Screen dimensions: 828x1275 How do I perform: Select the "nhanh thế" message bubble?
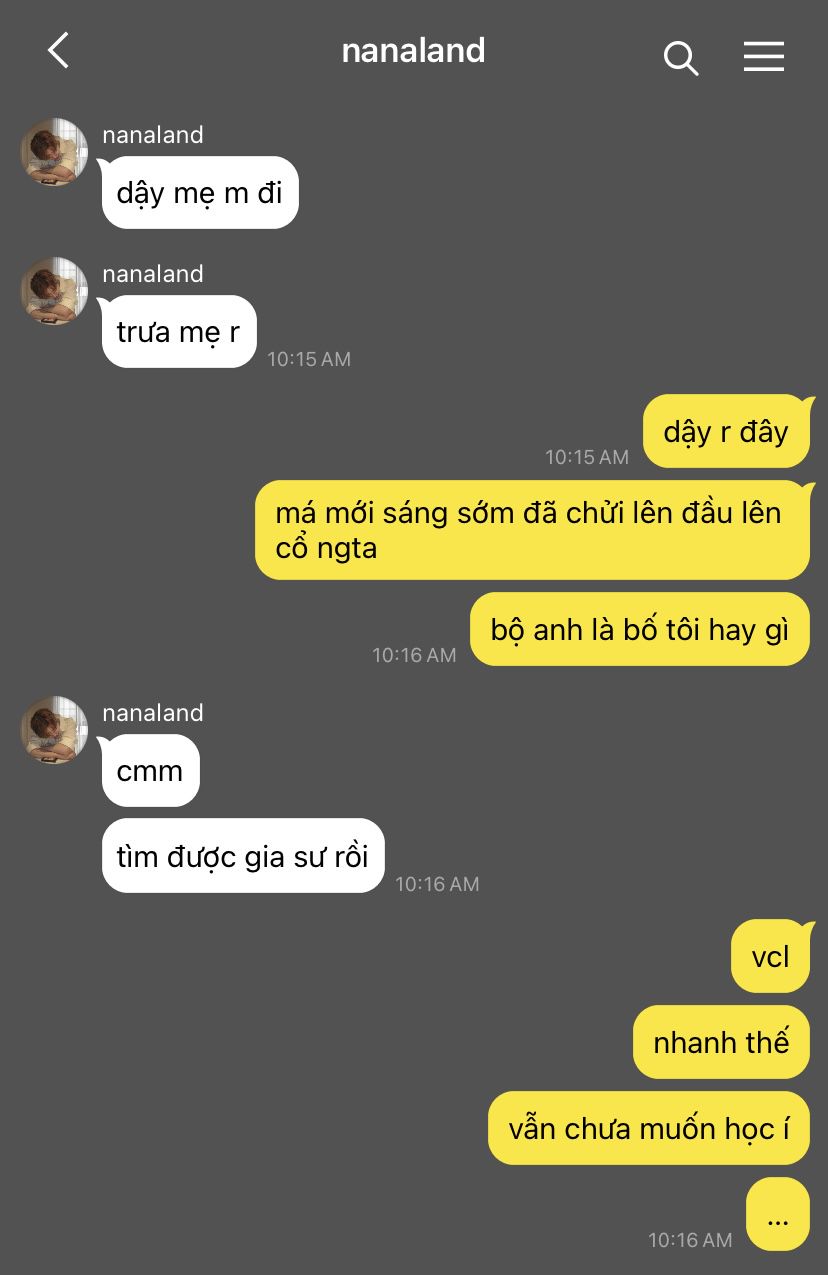[x=721, y=1042]
